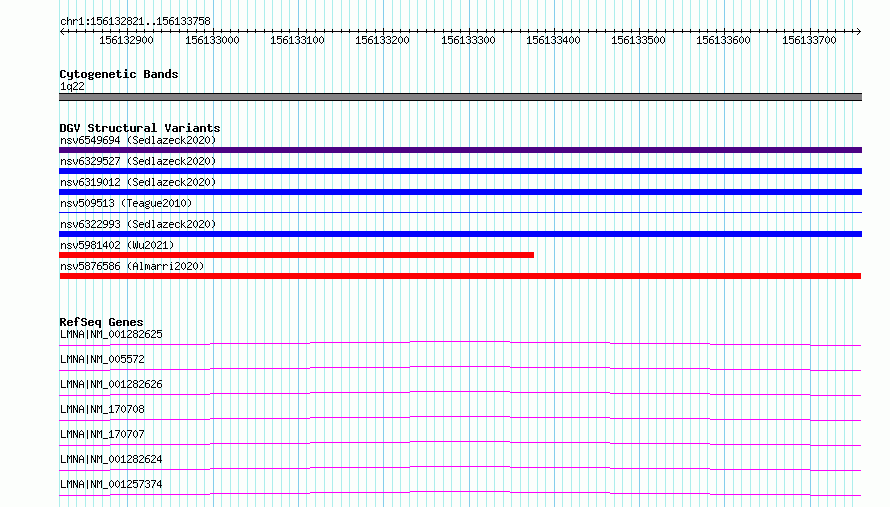
Task: Click the gray 1q22 cytogenetic band bar
Action: 460,97
